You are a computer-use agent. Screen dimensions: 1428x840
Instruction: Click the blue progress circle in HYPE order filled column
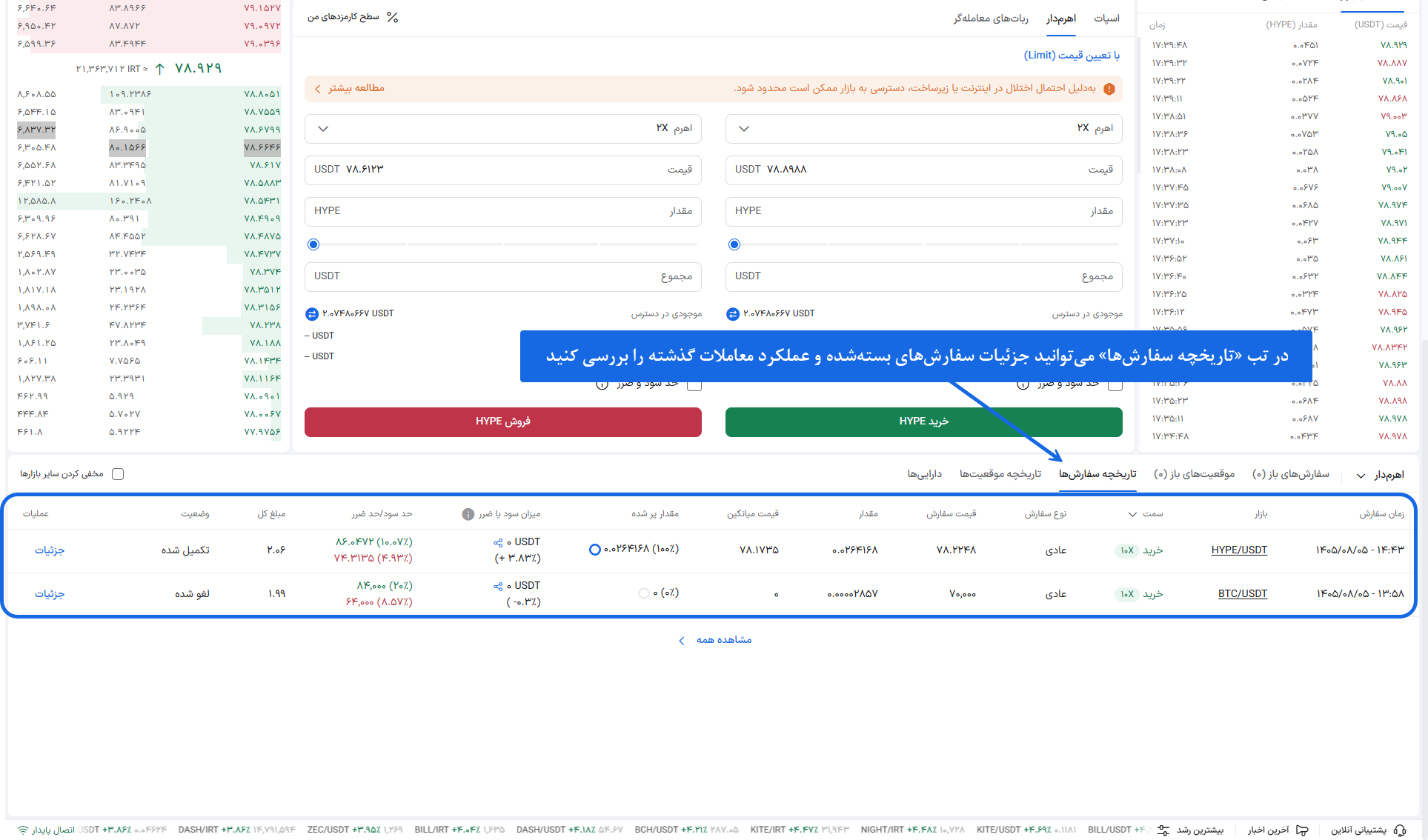pyautogui.click(x=594, y=550)
